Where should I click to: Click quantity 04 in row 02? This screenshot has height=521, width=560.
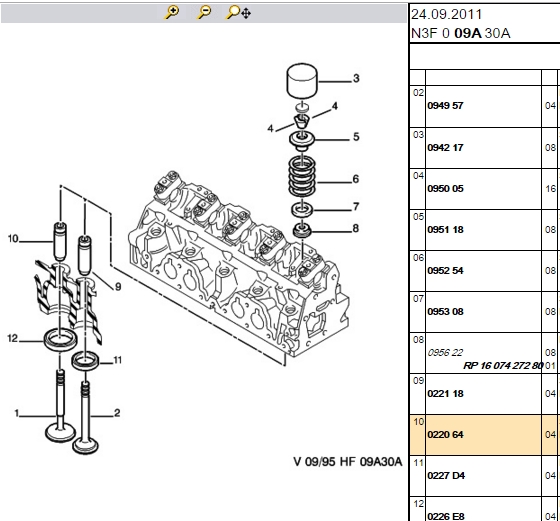pos(550,106)
